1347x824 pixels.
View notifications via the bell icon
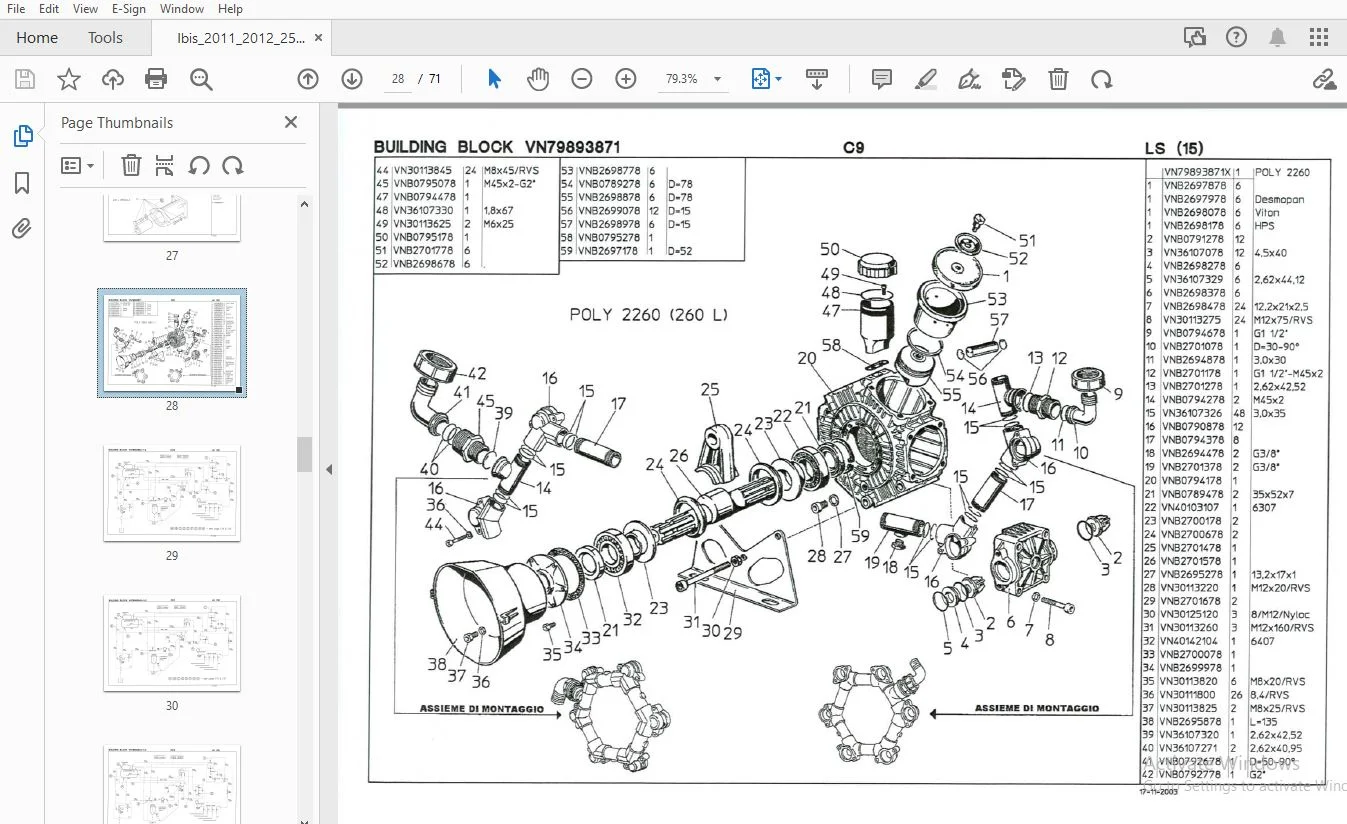pyautogui.click(x=1278, y=38)
